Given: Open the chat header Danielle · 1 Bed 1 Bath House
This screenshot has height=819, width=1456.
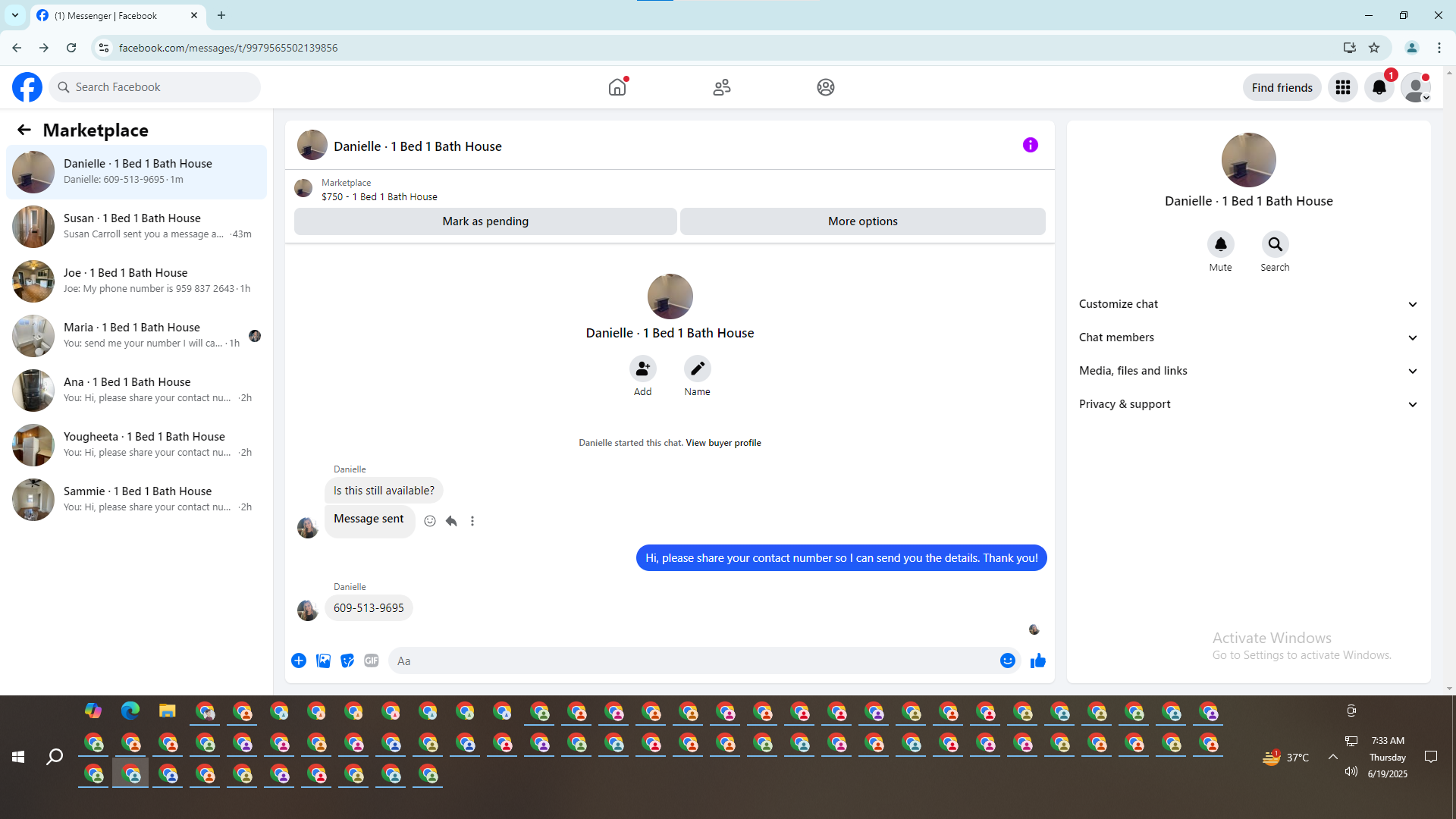Looking at the screenshot, I should [x=418, y=146].
